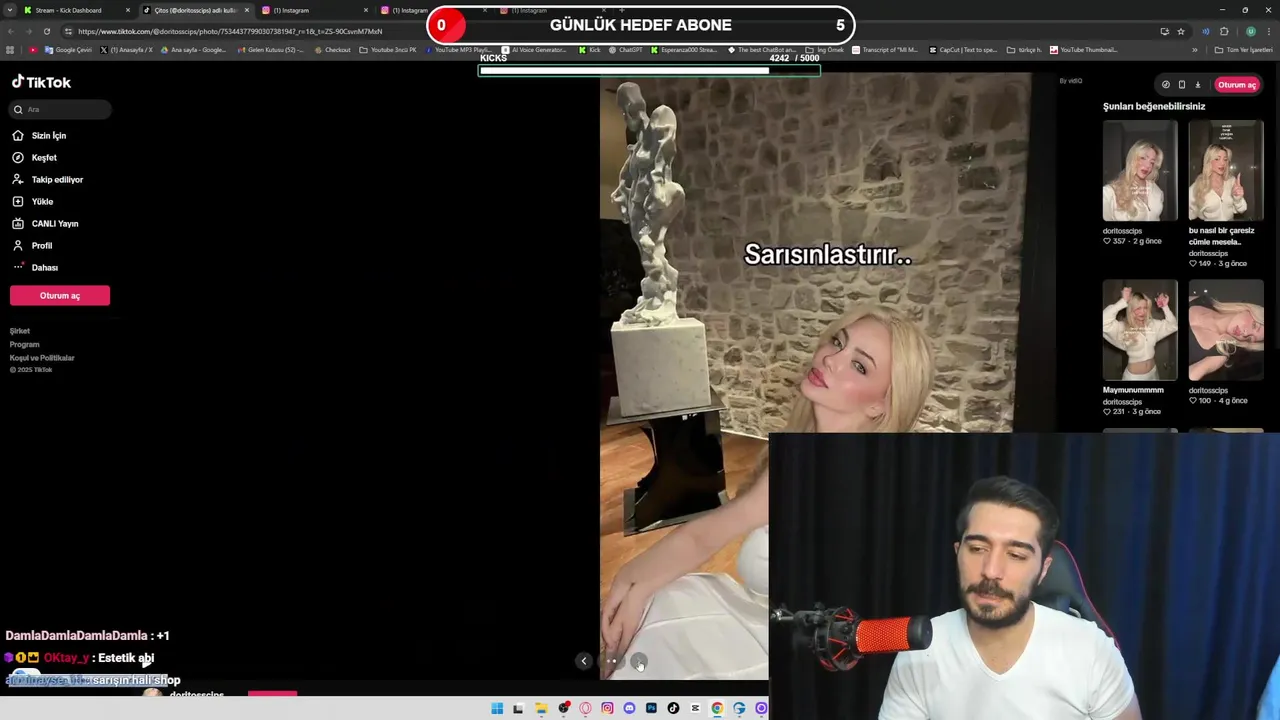The width and height of the screenshot is (1280, 720).
Task: Click the top-right Oturum aç button
Action: 1237,85
